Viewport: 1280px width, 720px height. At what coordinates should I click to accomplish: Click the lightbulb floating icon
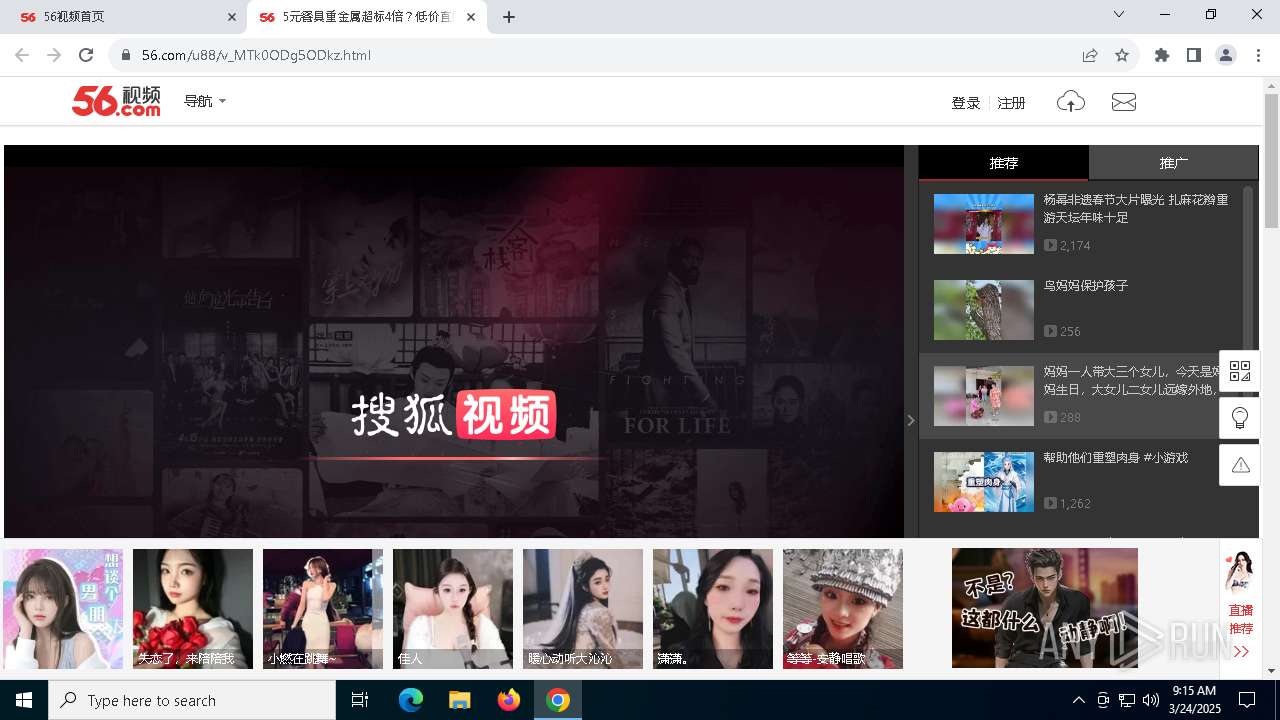[1240, 418]
